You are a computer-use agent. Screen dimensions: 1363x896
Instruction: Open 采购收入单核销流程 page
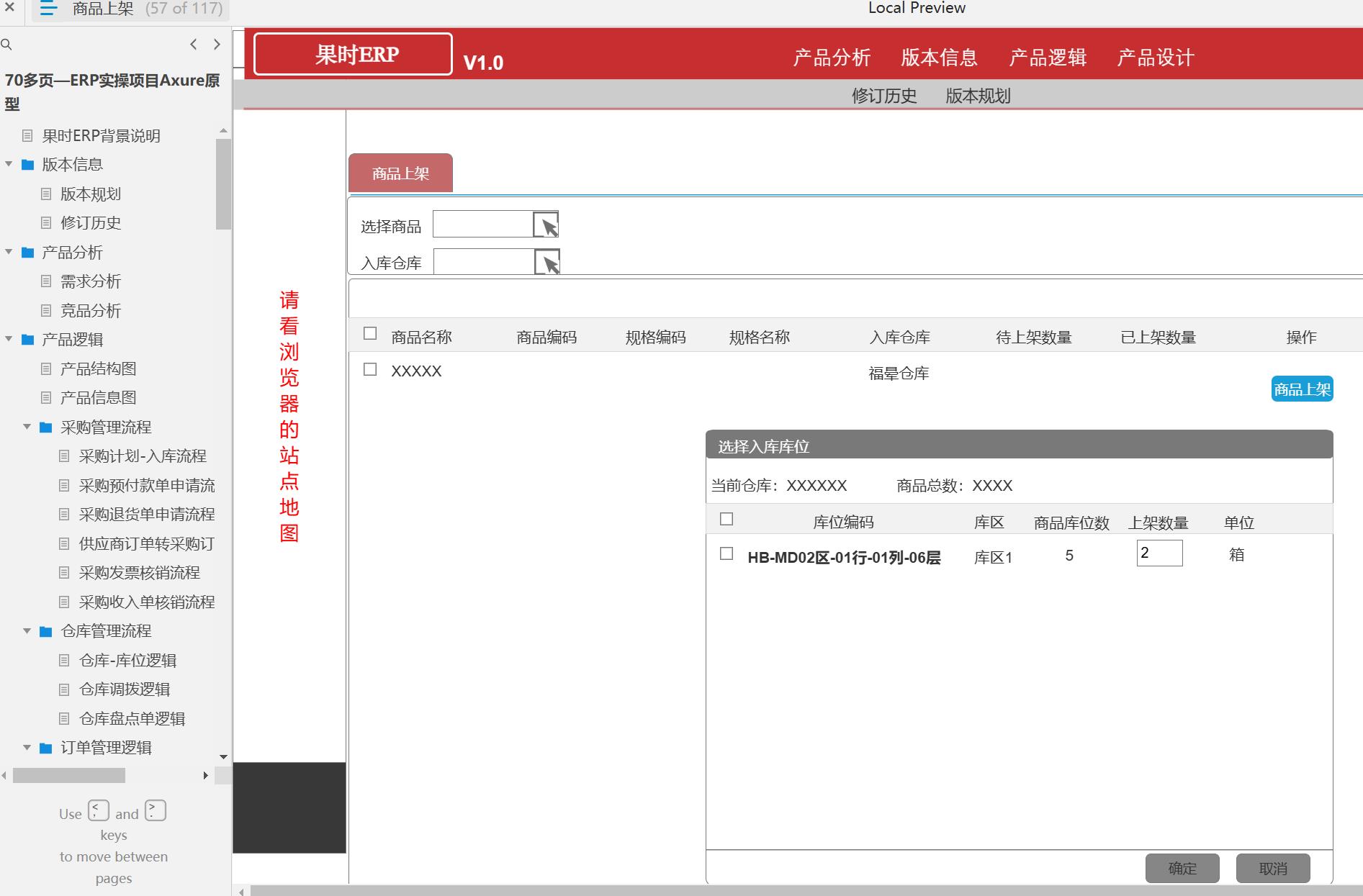147,602
